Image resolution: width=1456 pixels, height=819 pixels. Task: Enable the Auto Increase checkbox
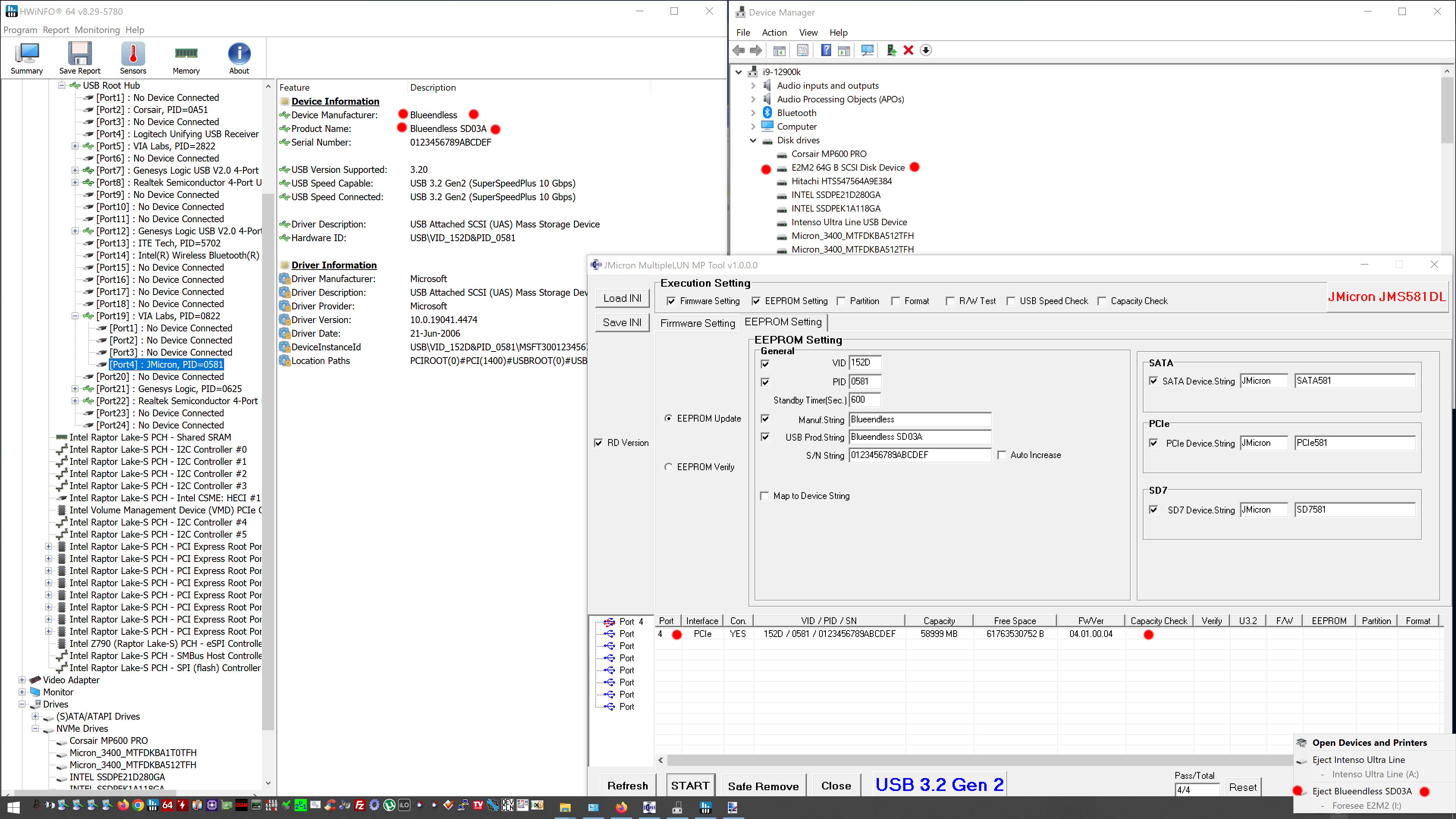coord(1001,455)
